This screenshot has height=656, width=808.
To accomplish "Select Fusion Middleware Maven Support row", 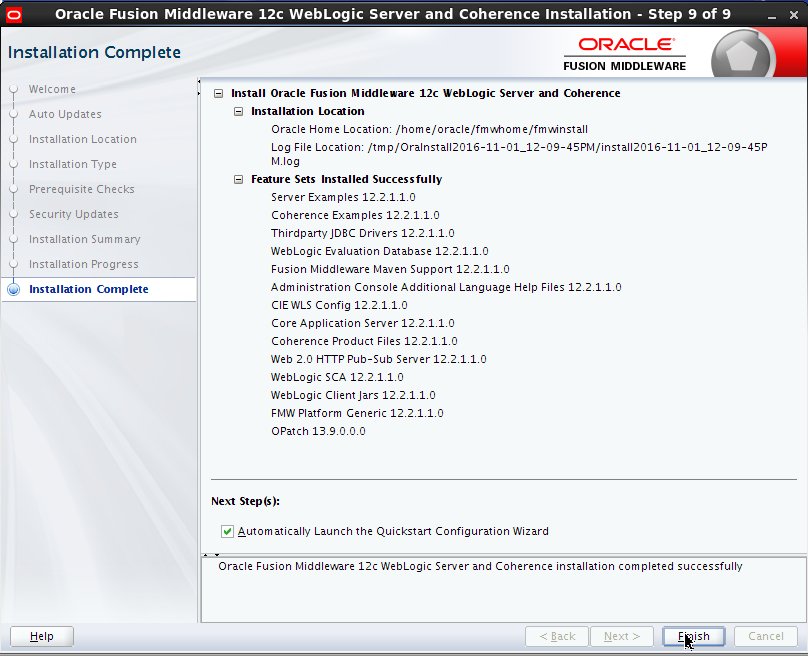I will [390, 270].
